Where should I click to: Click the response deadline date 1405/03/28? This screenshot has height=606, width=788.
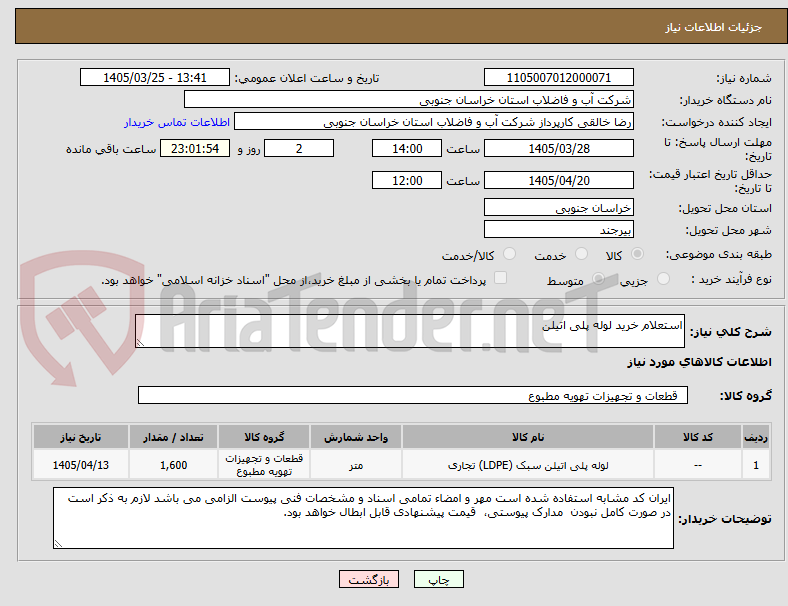(559, 148)
